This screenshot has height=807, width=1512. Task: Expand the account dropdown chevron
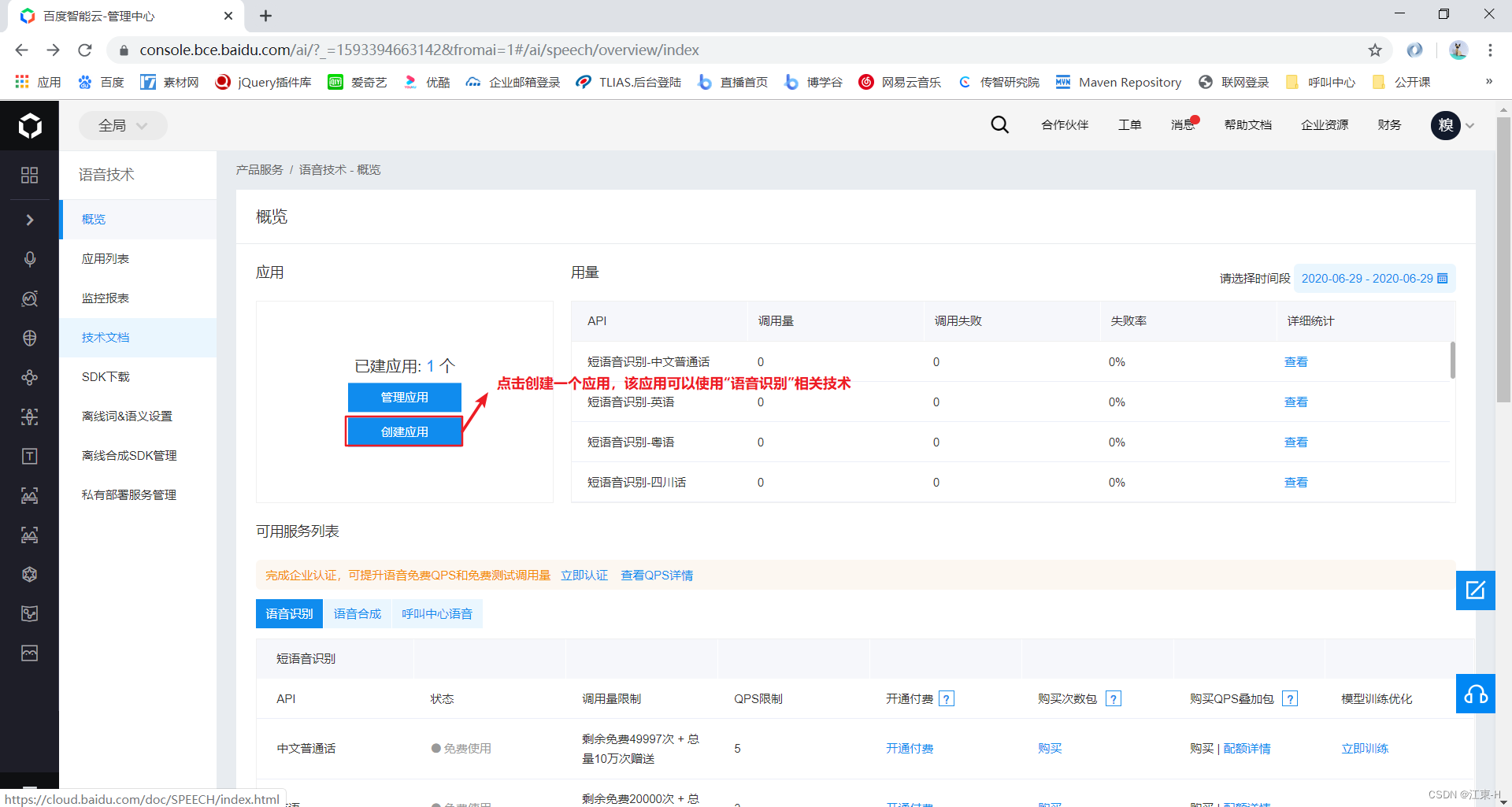1469,125
